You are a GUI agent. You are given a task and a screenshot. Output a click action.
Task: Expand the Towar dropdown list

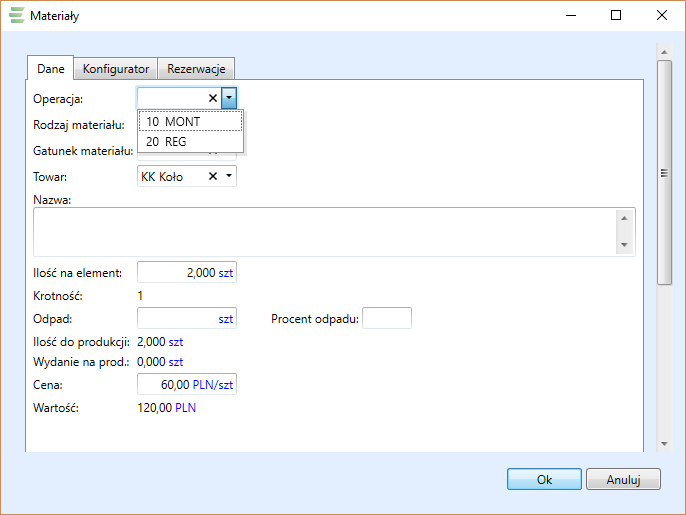pyautogui.click(x=229, y=177)
